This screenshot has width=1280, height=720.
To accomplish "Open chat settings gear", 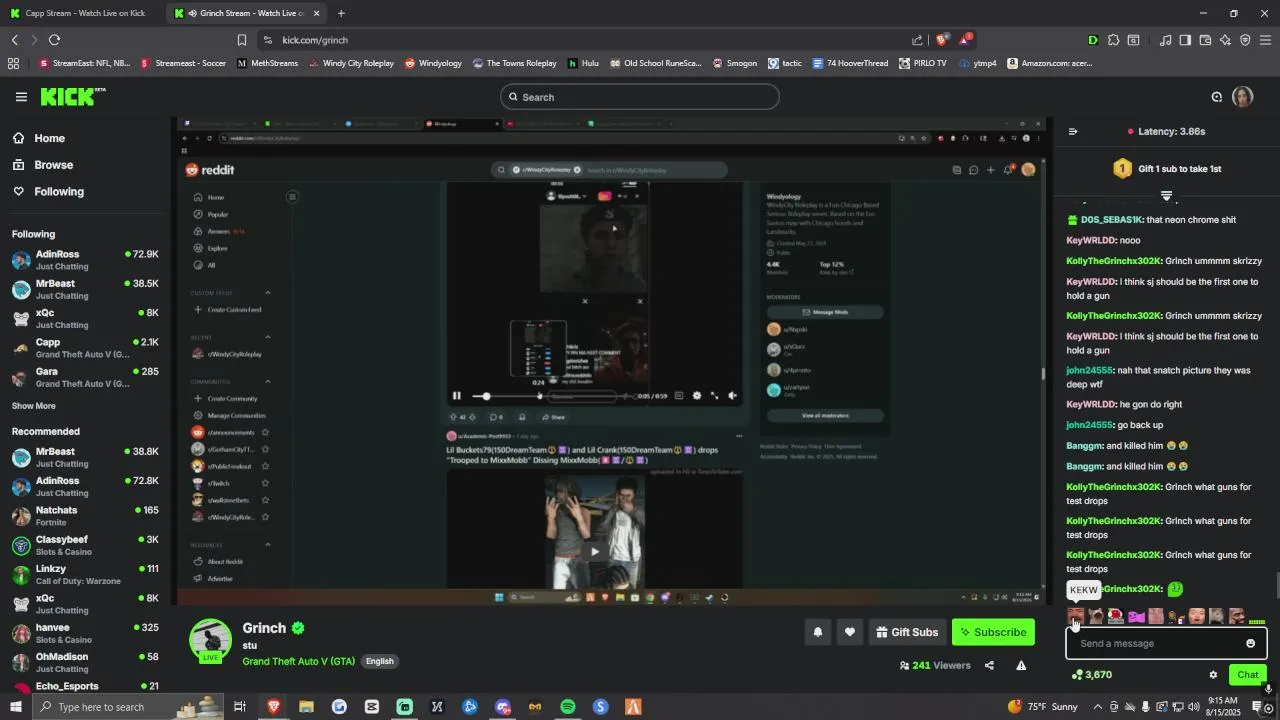I will 1213,675.
